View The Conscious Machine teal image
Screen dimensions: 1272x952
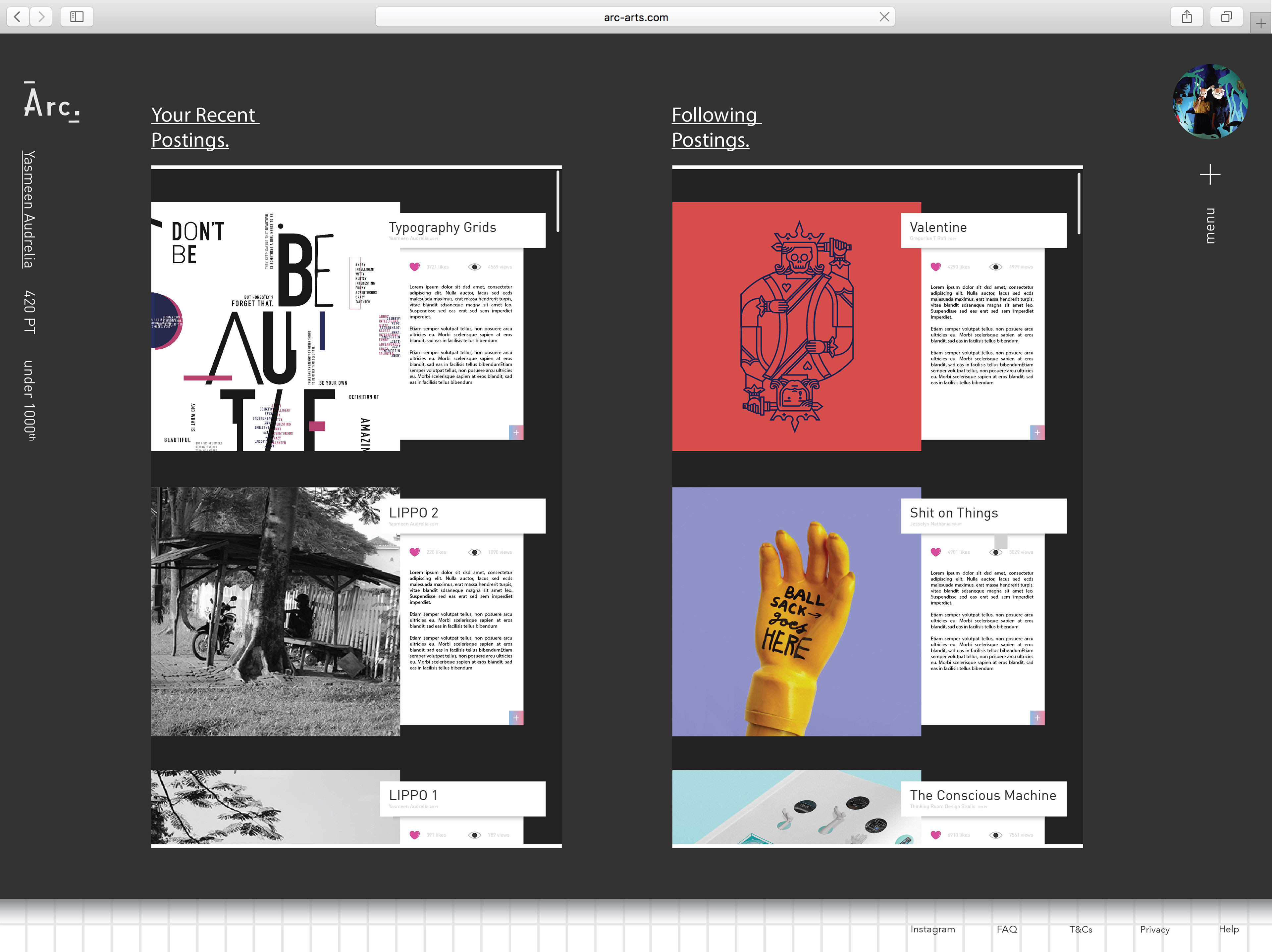click(x=796, y=807)
